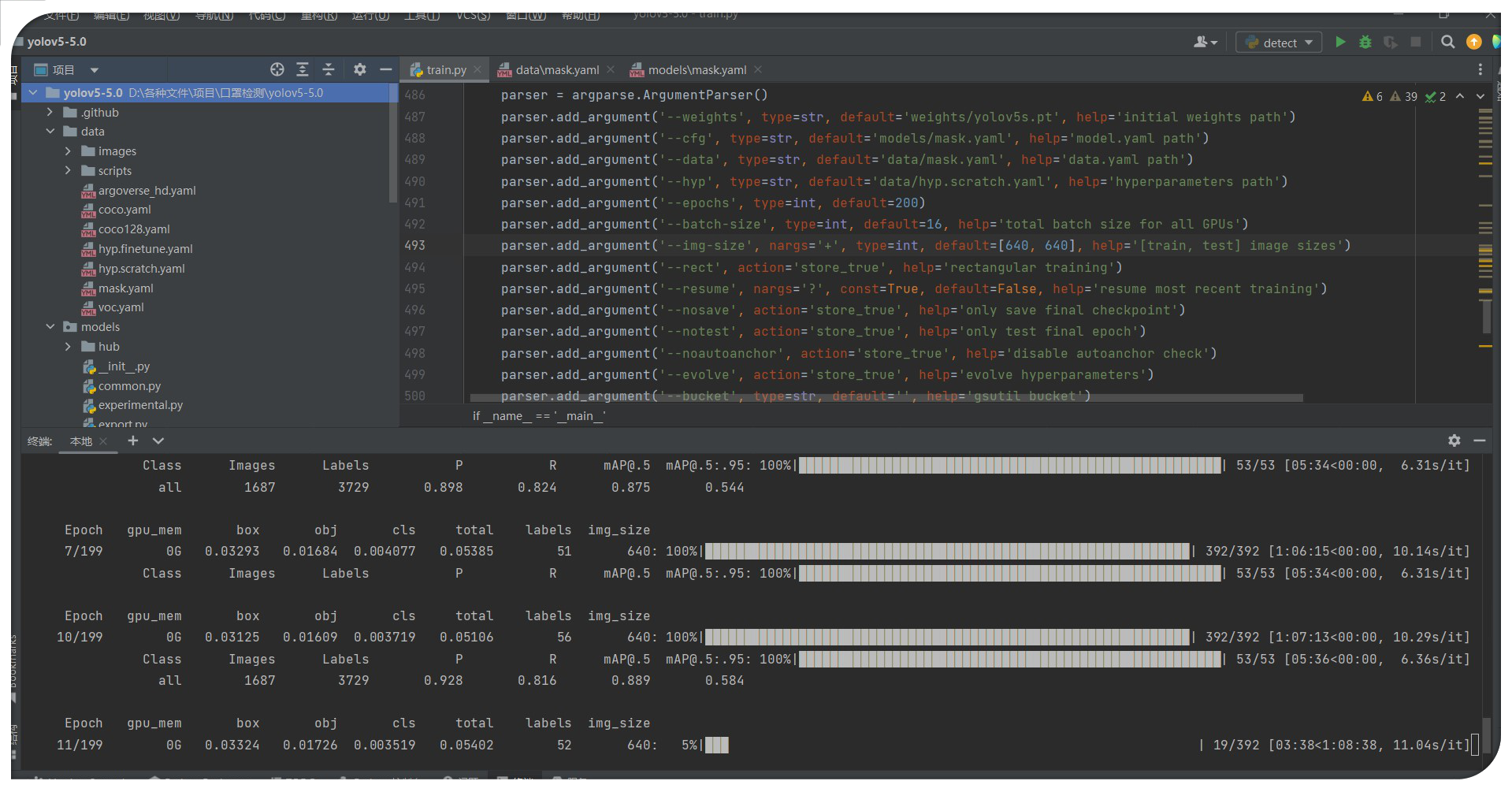The height and width of the screenshot is (792, 1512).
Task: Close the models\mask.yaml editor tab
Action: pyautogui.click(x=758, y=70)
